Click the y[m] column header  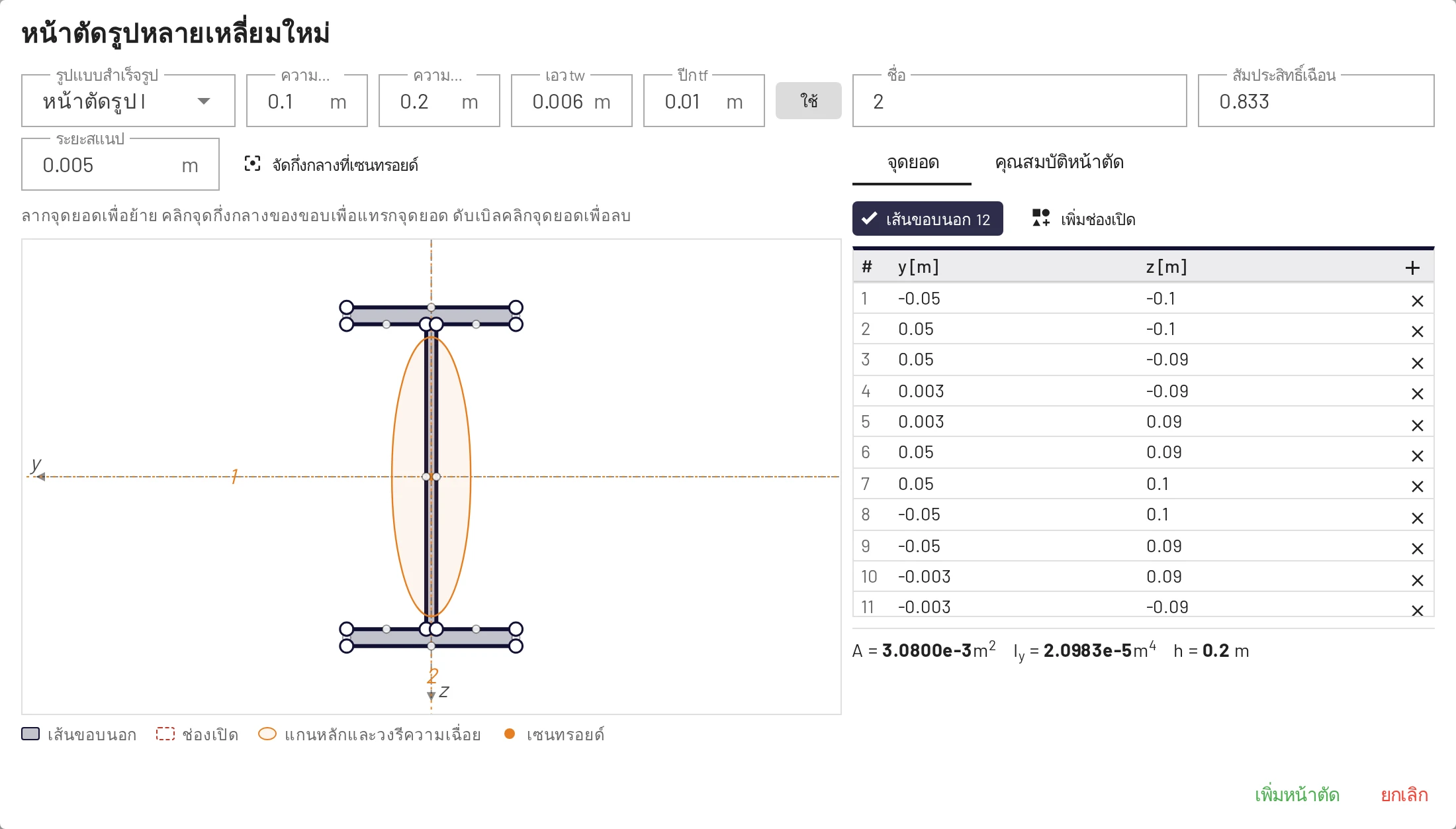[919, 267]
